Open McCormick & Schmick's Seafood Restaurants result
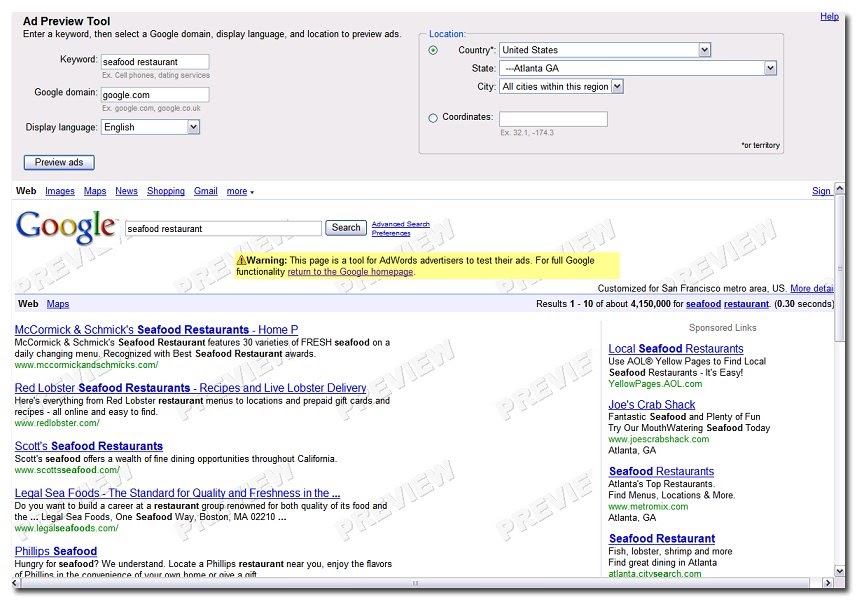 point(156,330)
